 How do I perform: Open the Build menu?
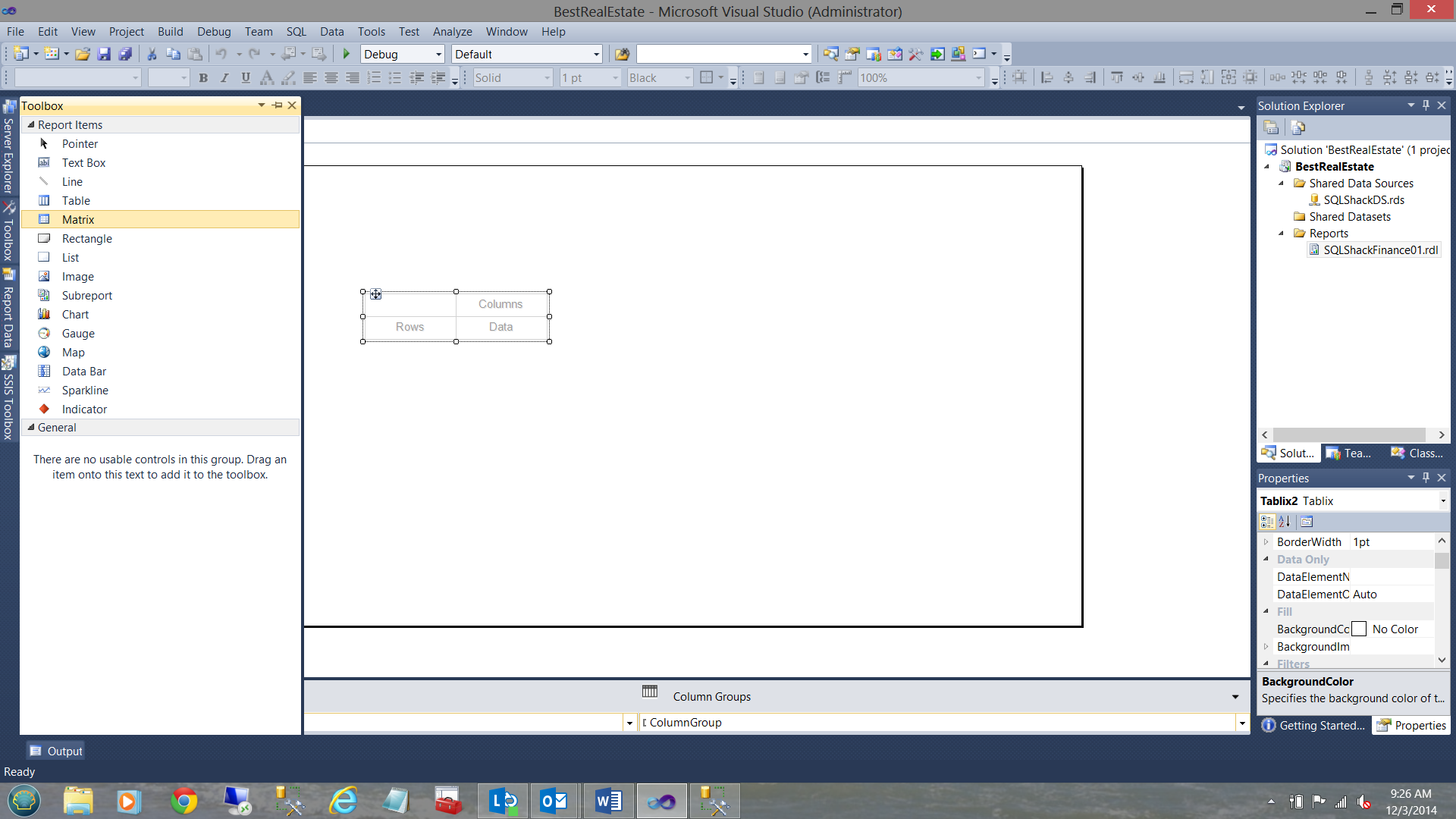point(170,32)
